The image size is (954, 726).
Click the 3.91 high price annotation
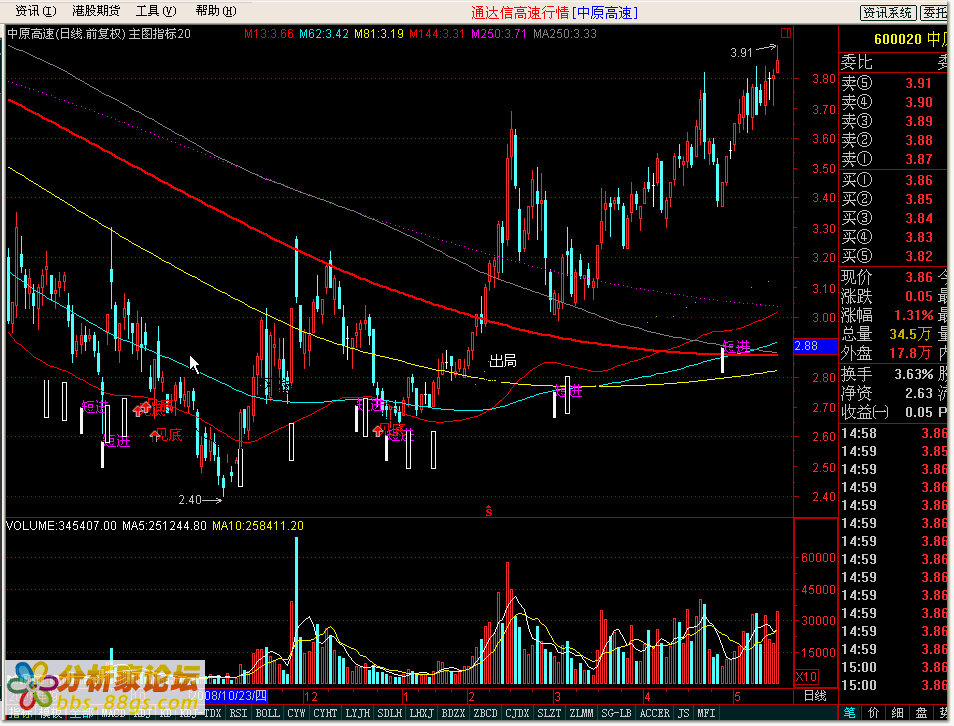[741, 53]
